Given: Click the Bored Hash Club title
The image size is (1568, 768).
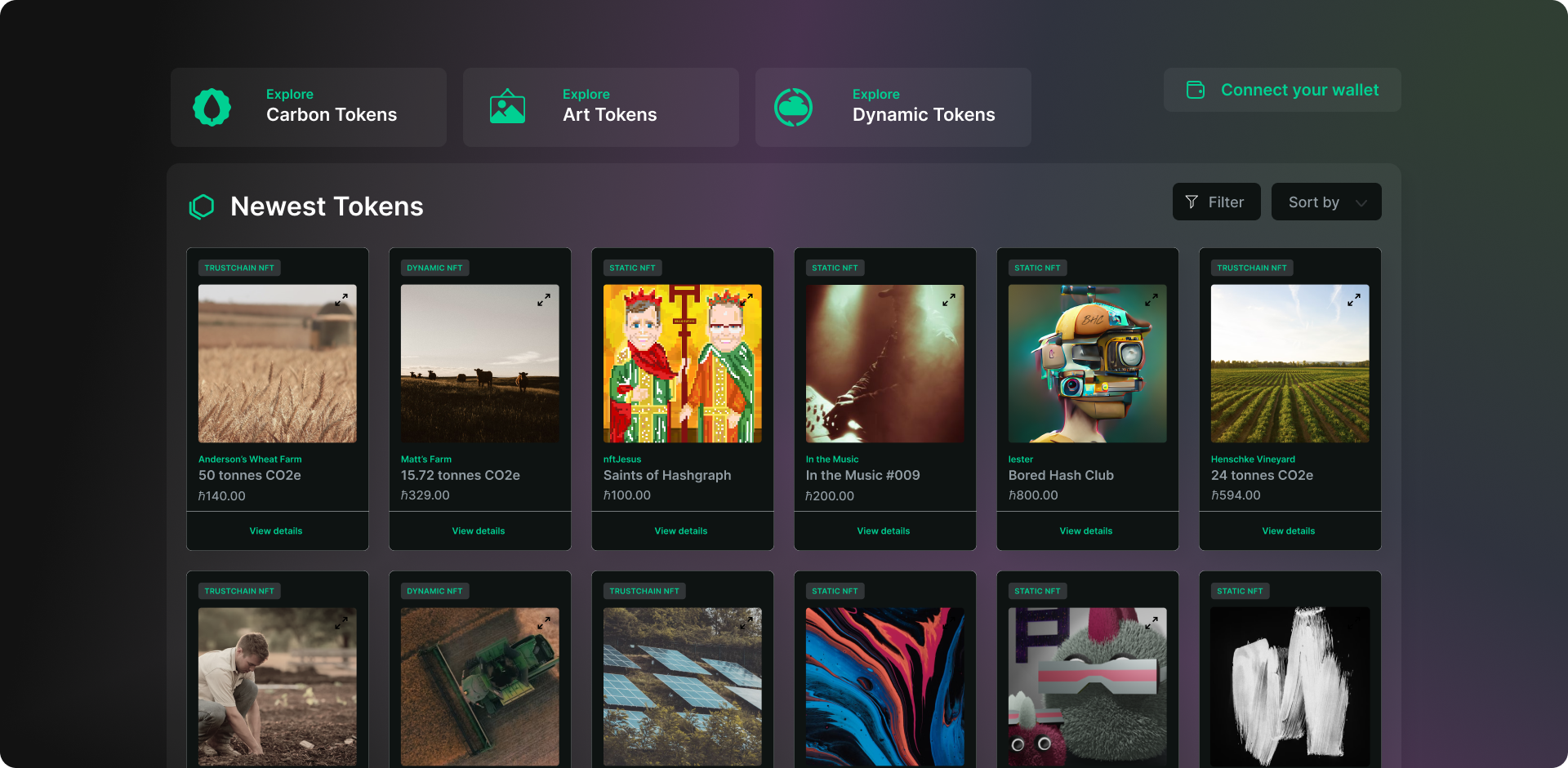Looking at the screenshot, I should tap(1061, 475).
